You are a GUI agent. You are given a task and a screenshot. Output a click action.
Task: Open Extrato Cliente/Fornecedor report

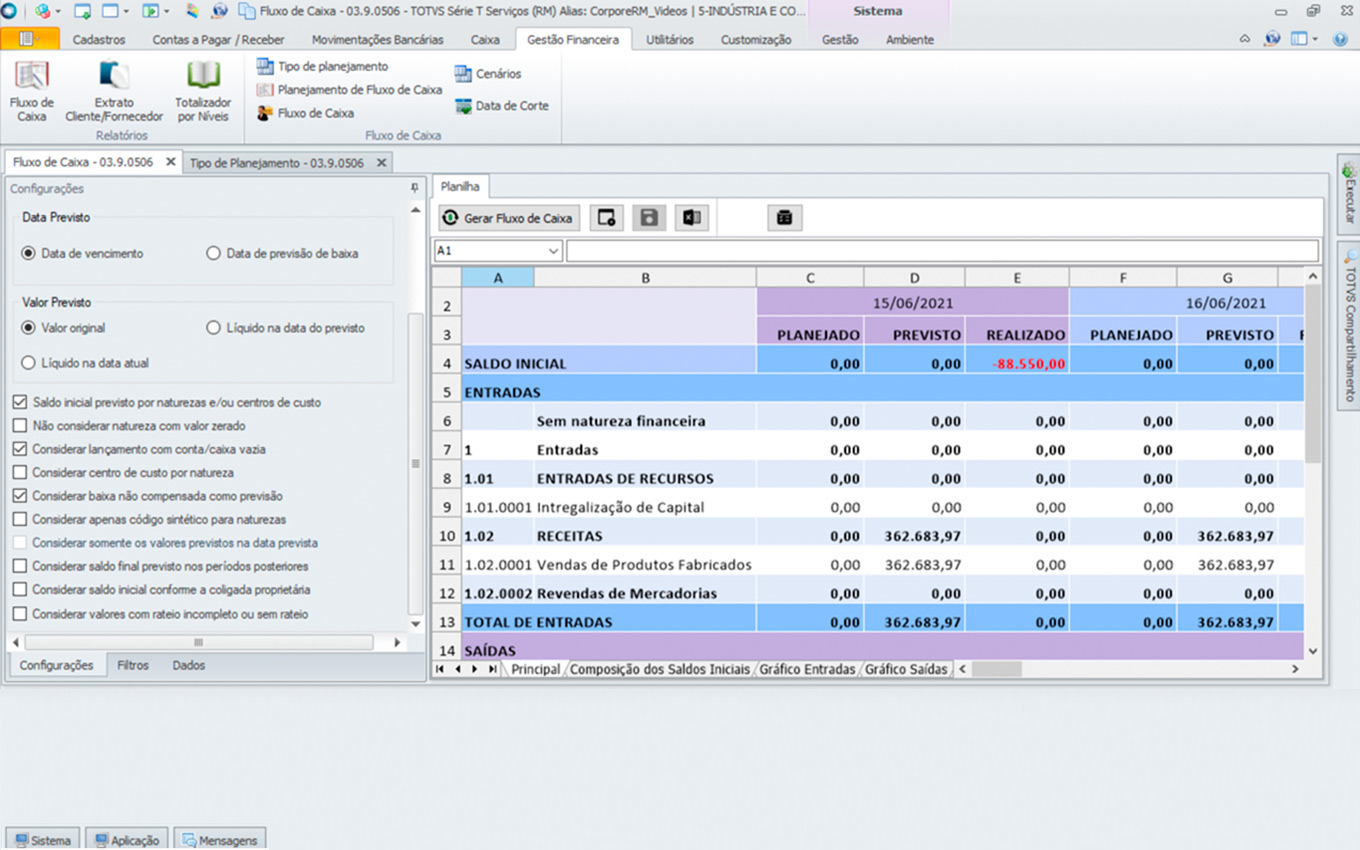(x=114, y=90)
